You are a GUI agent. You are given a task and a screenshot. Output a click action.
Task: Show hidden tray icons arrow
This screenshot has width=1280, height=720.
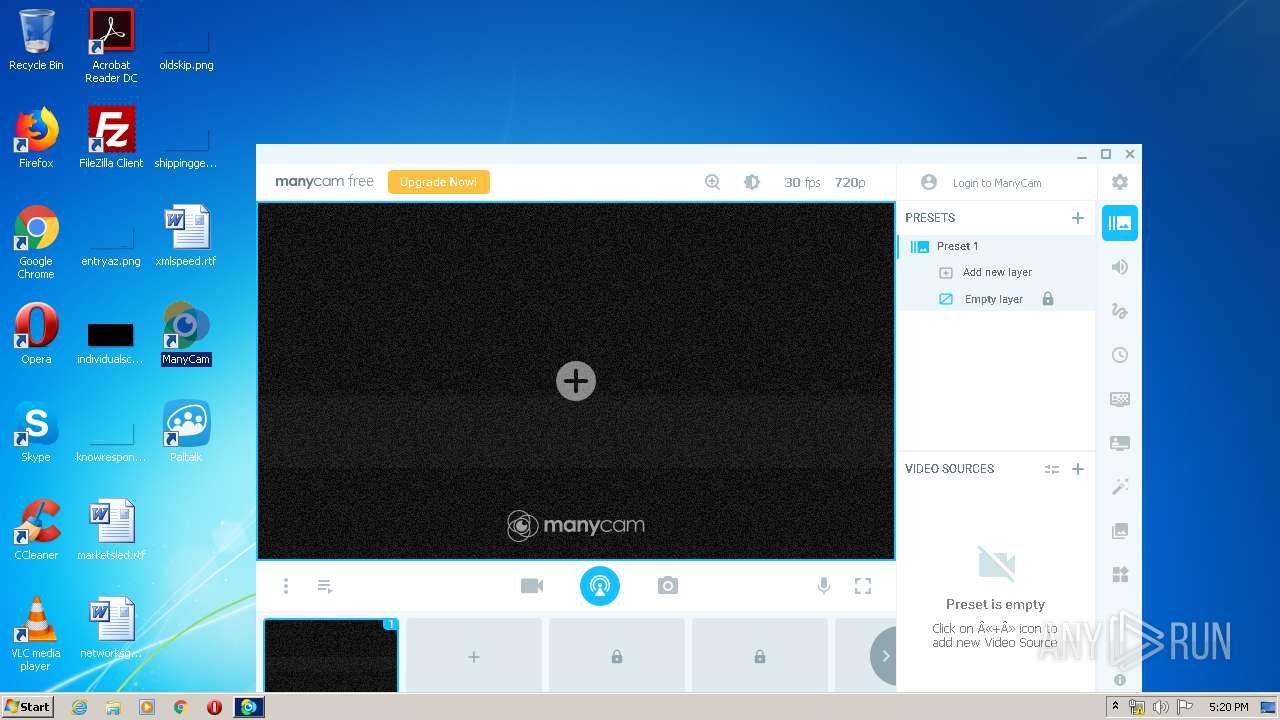pos(1115,707)
